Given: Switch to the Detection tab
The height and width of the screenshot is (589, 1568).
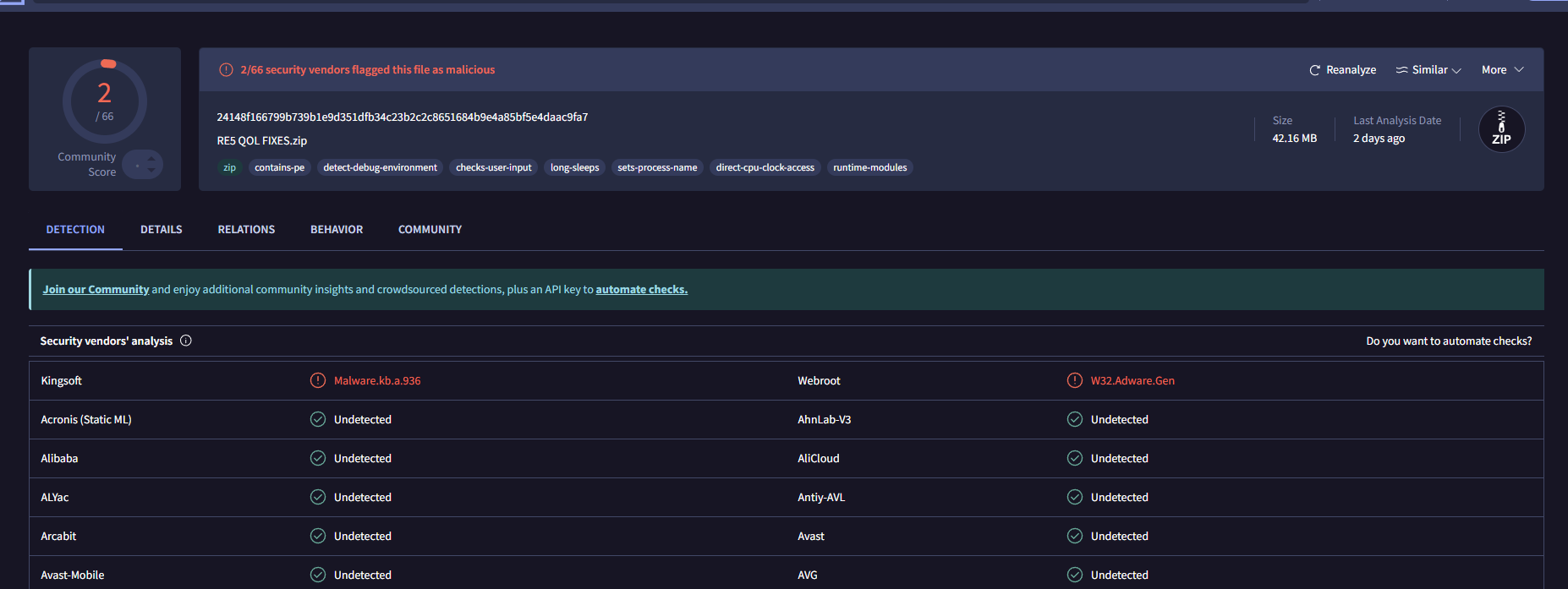Looking at the screenshot, I should point(75,229).
